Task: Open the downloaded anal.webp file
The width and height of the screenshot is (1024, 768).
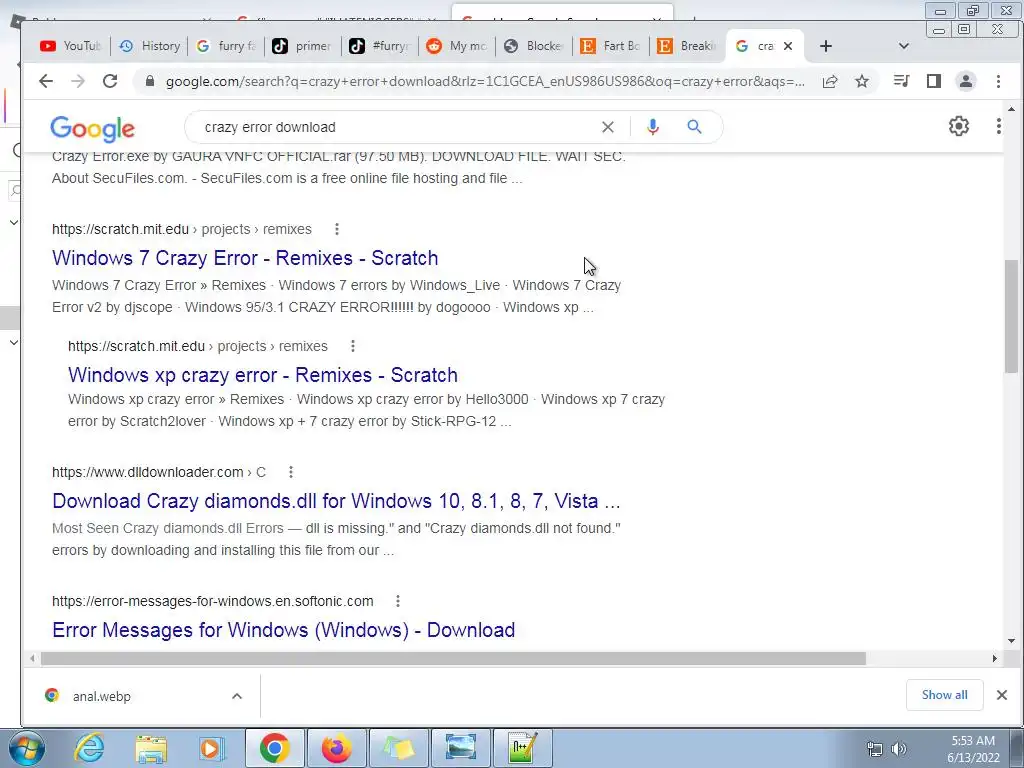Action: click(x=102, y=696)
